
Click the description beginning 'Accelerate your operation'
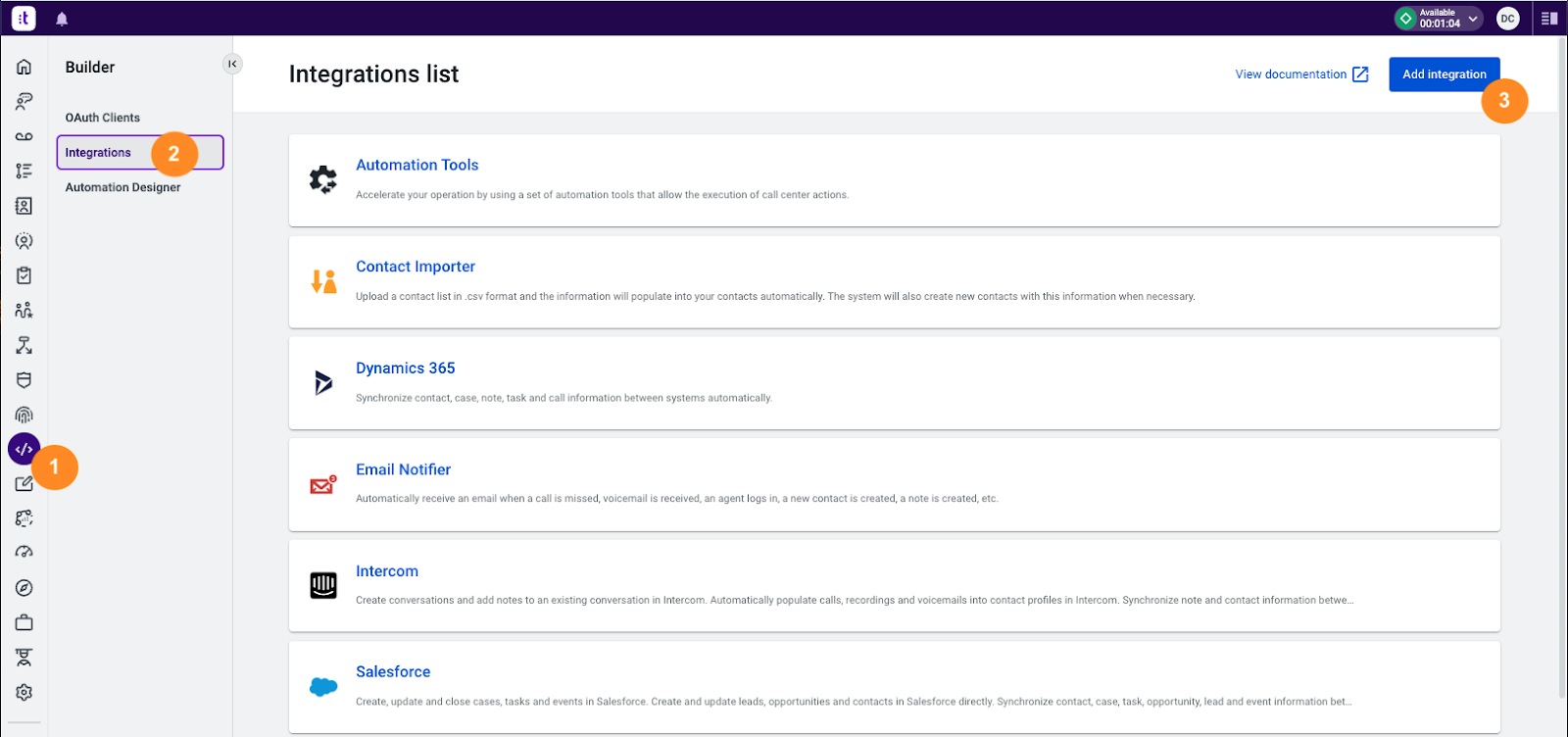tap(602, 195)
